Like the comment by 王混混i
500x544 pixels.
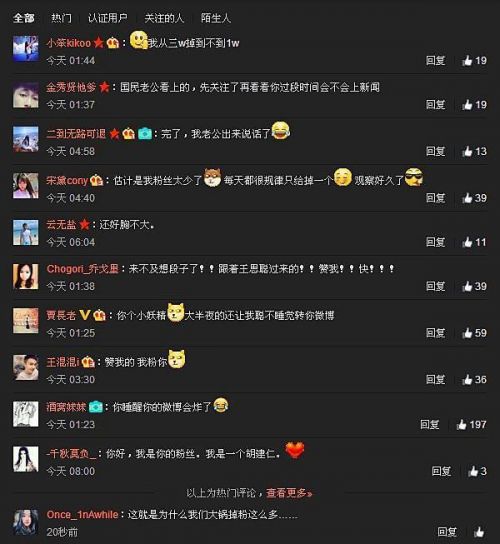474,379
